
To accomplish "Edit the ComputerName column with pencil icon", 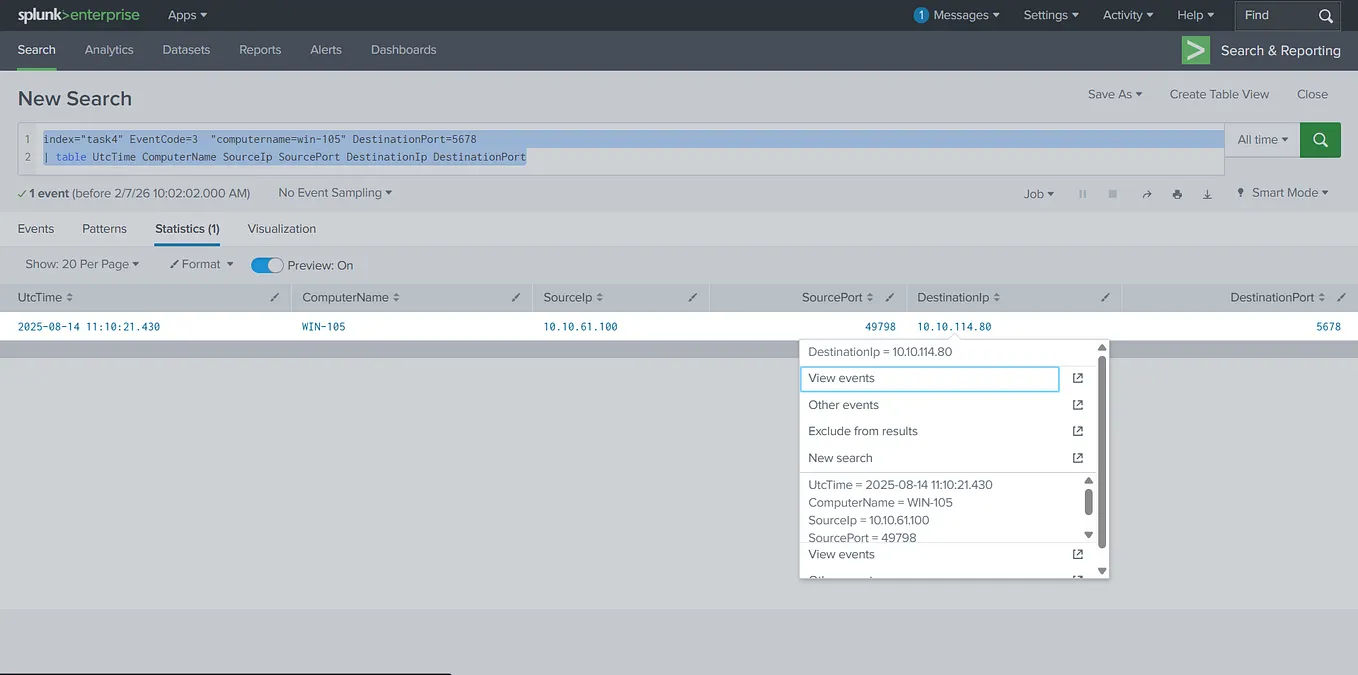I will click(516, 298).
